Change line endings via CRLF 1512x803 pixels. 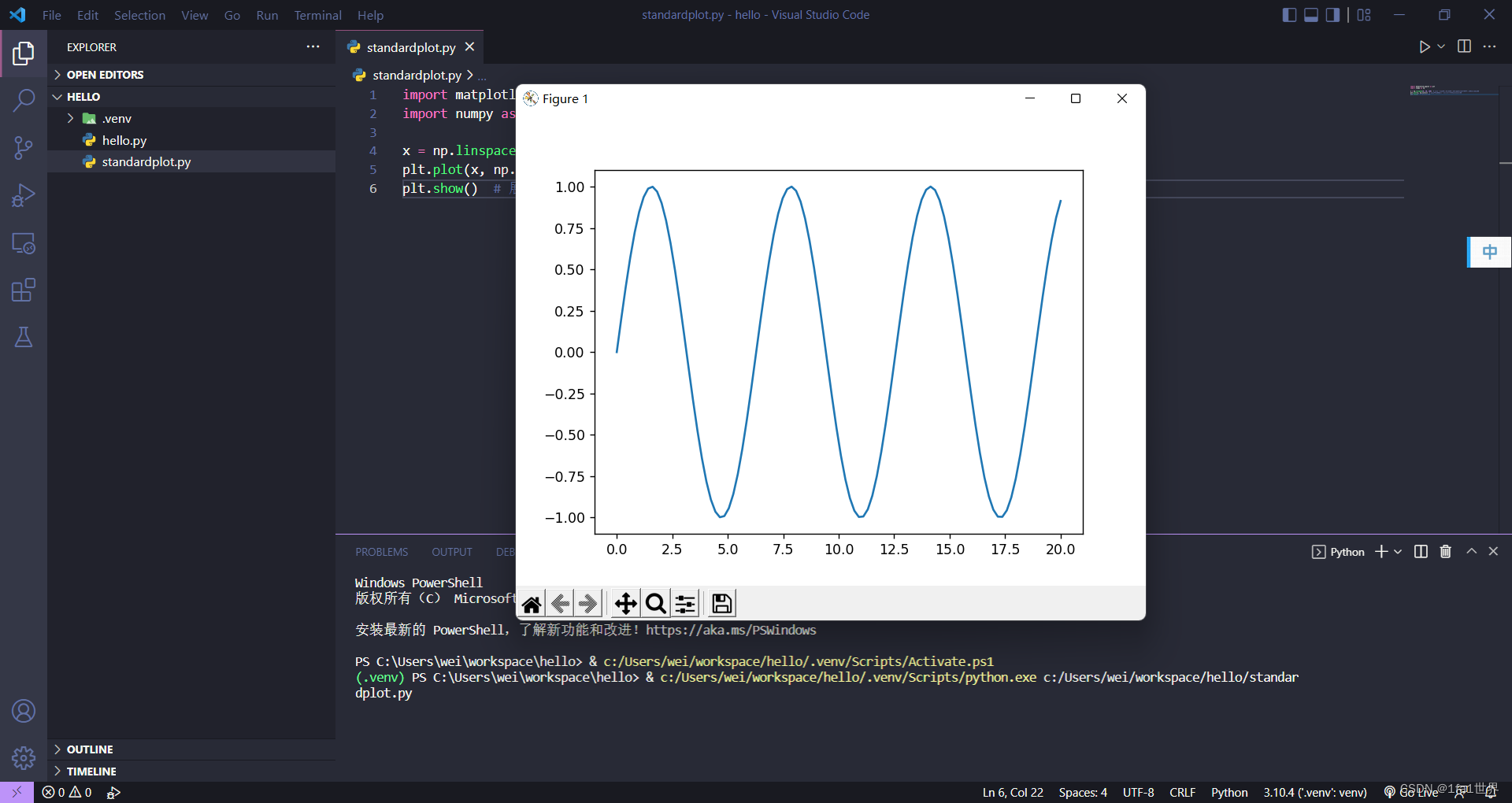coord(1182,793)
